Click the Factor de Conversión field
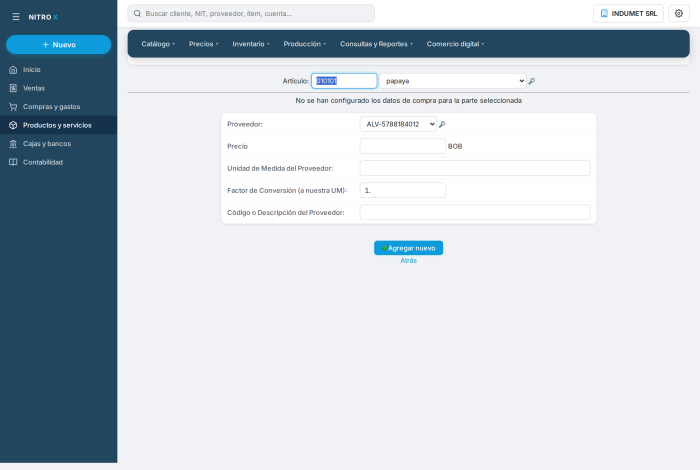700x470 pixels. 403,190
